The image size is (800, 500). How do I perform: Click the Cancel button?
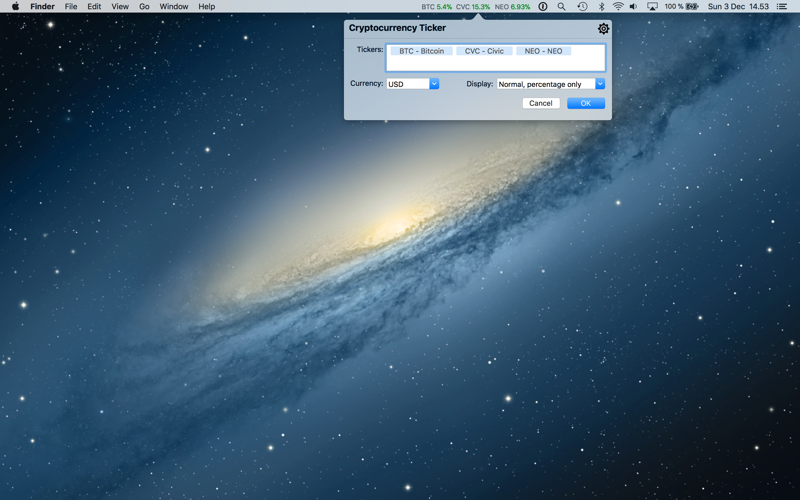pyautogui.click(x=541, y=103)
